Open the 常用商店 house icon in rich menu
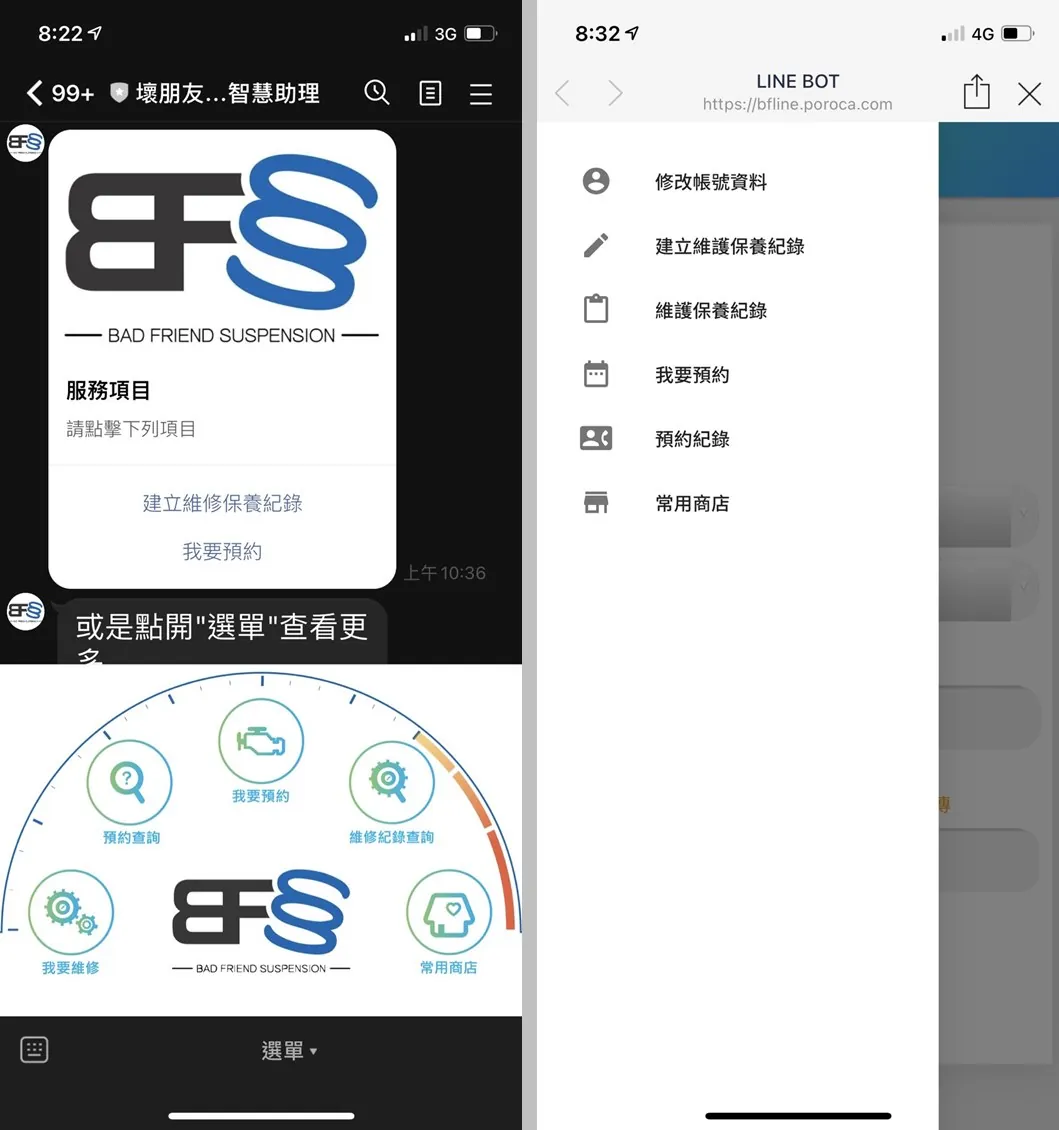 [448, 912]
